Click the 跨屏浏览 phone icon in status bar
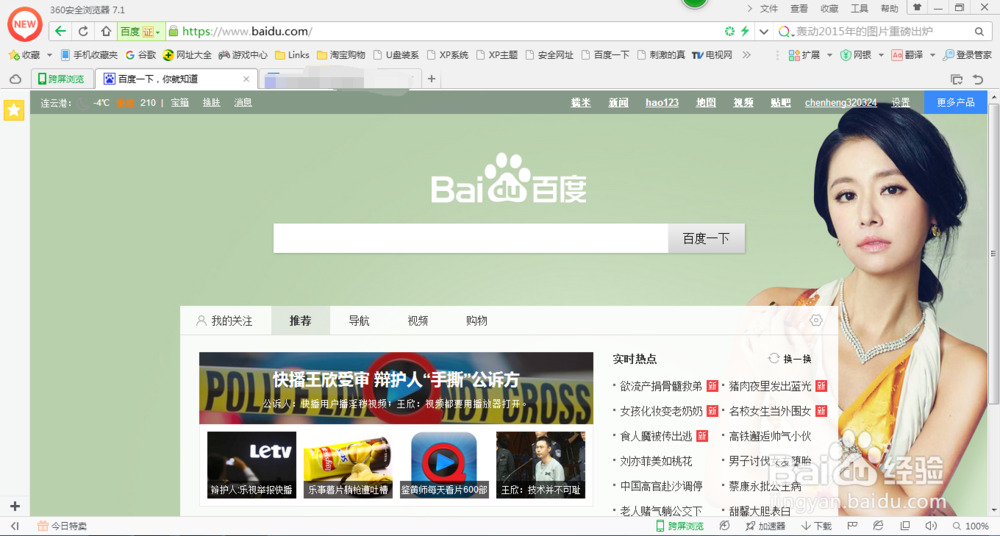 coord(661,526)
